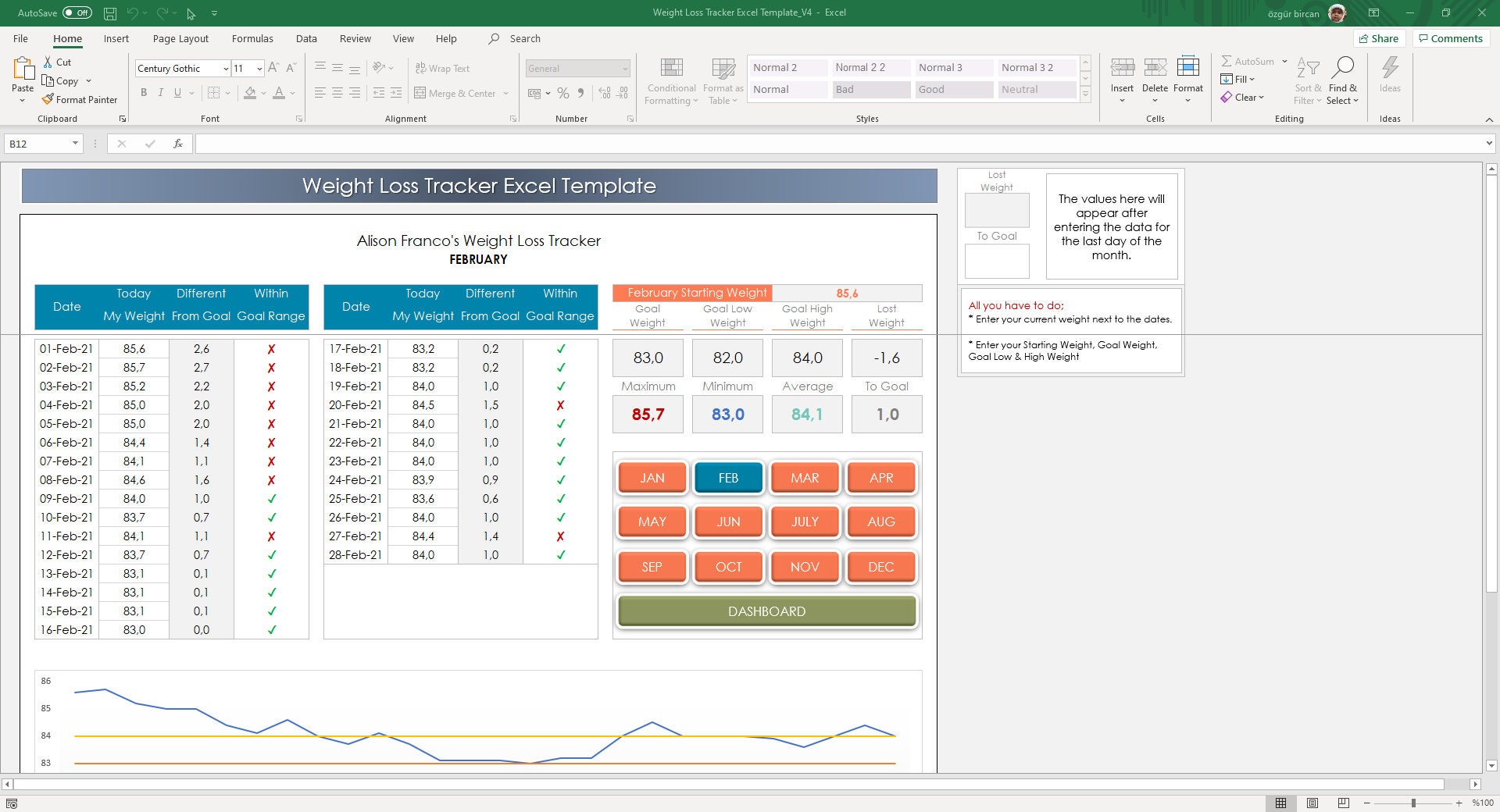Switch to the Formulas ribbon tab
The height and width of the screenshot is (812, 1500).
(252, 38)
